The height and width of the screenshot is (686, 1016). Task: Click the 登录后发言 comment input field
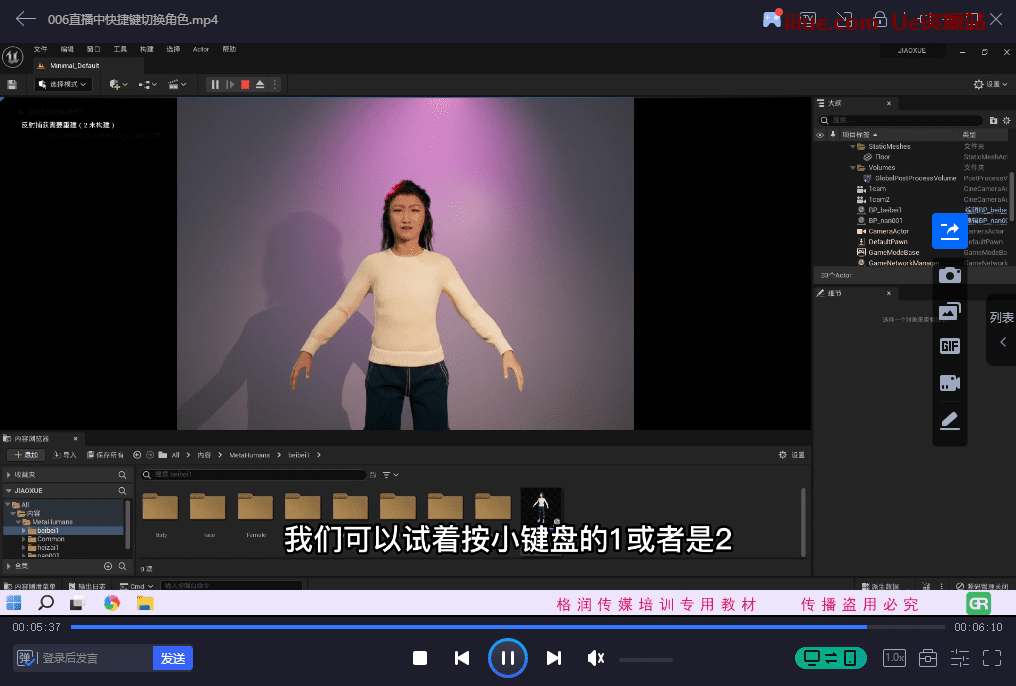pyautogui.click(x=95, y=658)
